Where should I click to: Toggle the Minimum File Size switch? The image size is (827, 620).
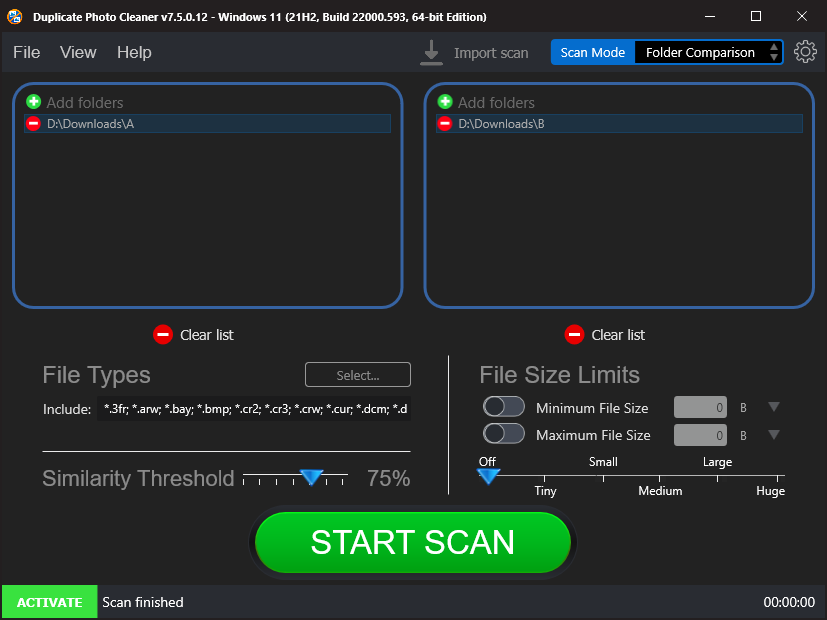[504, 407]
